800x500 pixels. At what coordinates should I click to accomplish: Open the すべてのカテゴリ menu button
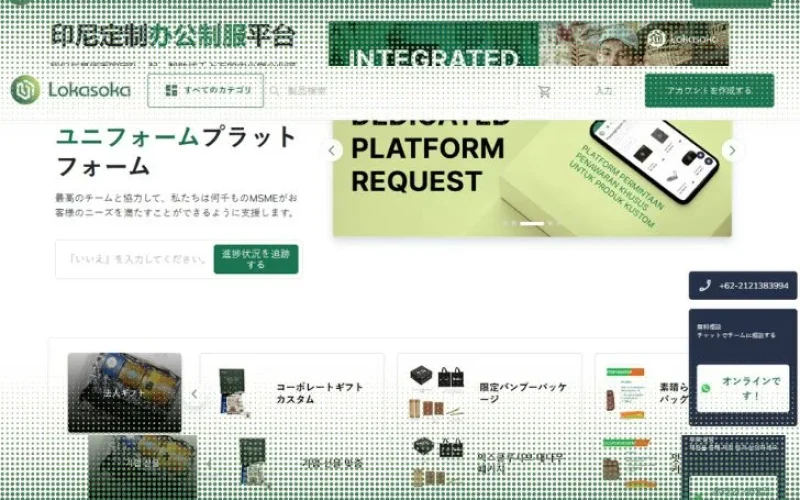pyautogui.click(x=206, y=90)
